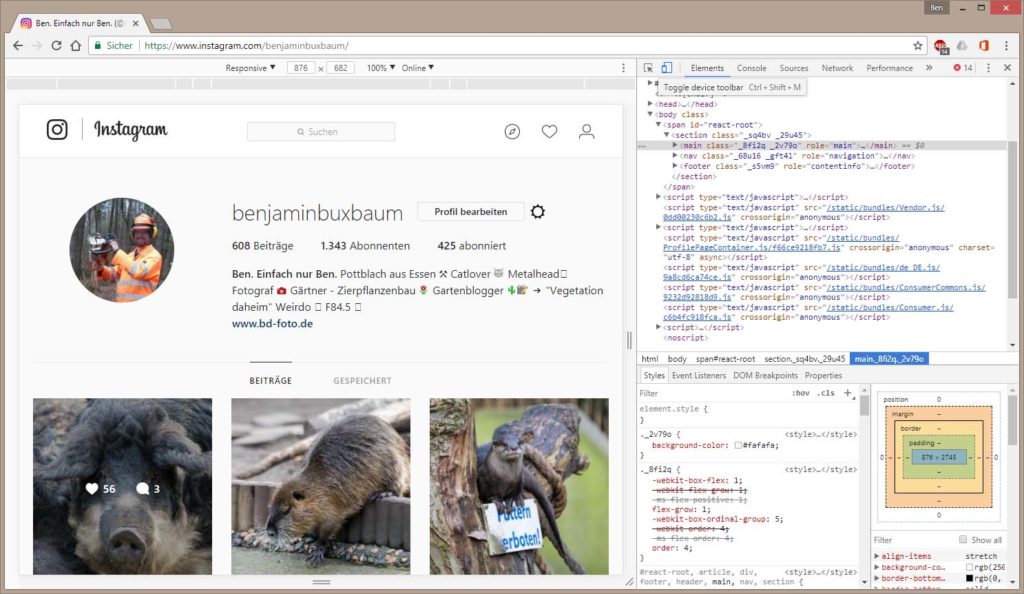
Task: Open the 100% zoom dropdown
Action: pos(381,68)
